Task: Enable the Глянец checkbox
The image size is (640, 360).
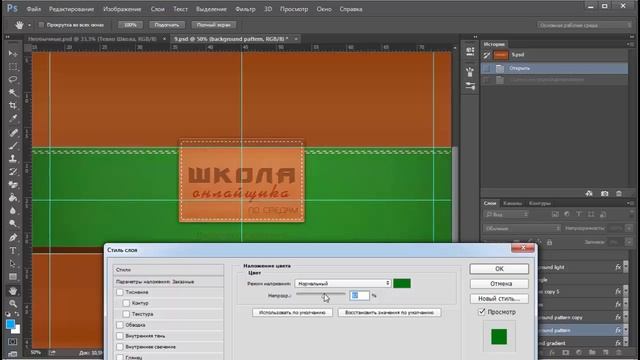Action: (120, 357)
